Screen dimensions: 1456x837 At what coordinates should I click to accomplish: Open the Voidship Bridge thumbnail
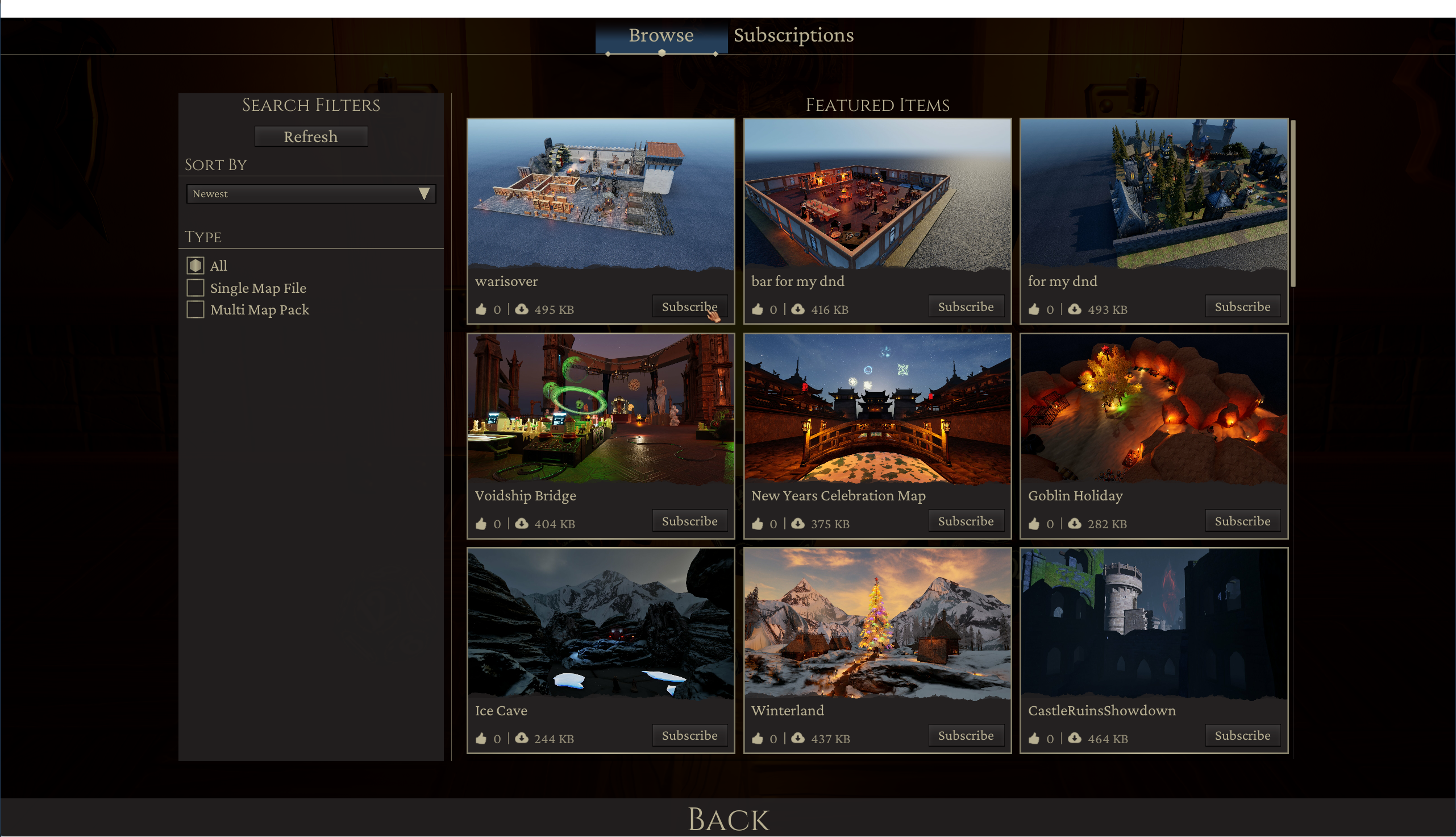pyautogui.click(x=601, y=408)
